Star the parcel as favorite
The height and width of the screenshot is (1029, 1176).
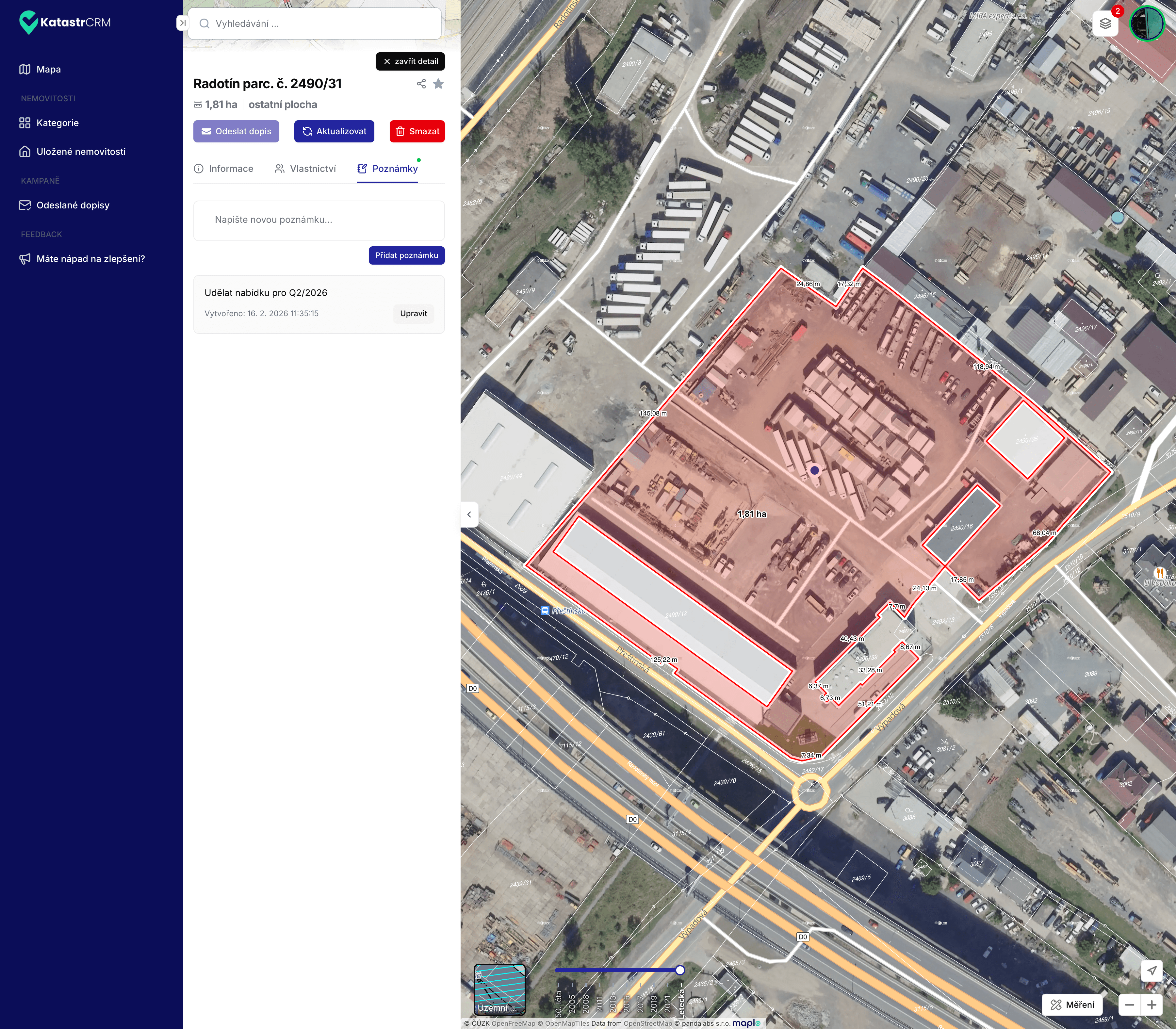(438, 84)
